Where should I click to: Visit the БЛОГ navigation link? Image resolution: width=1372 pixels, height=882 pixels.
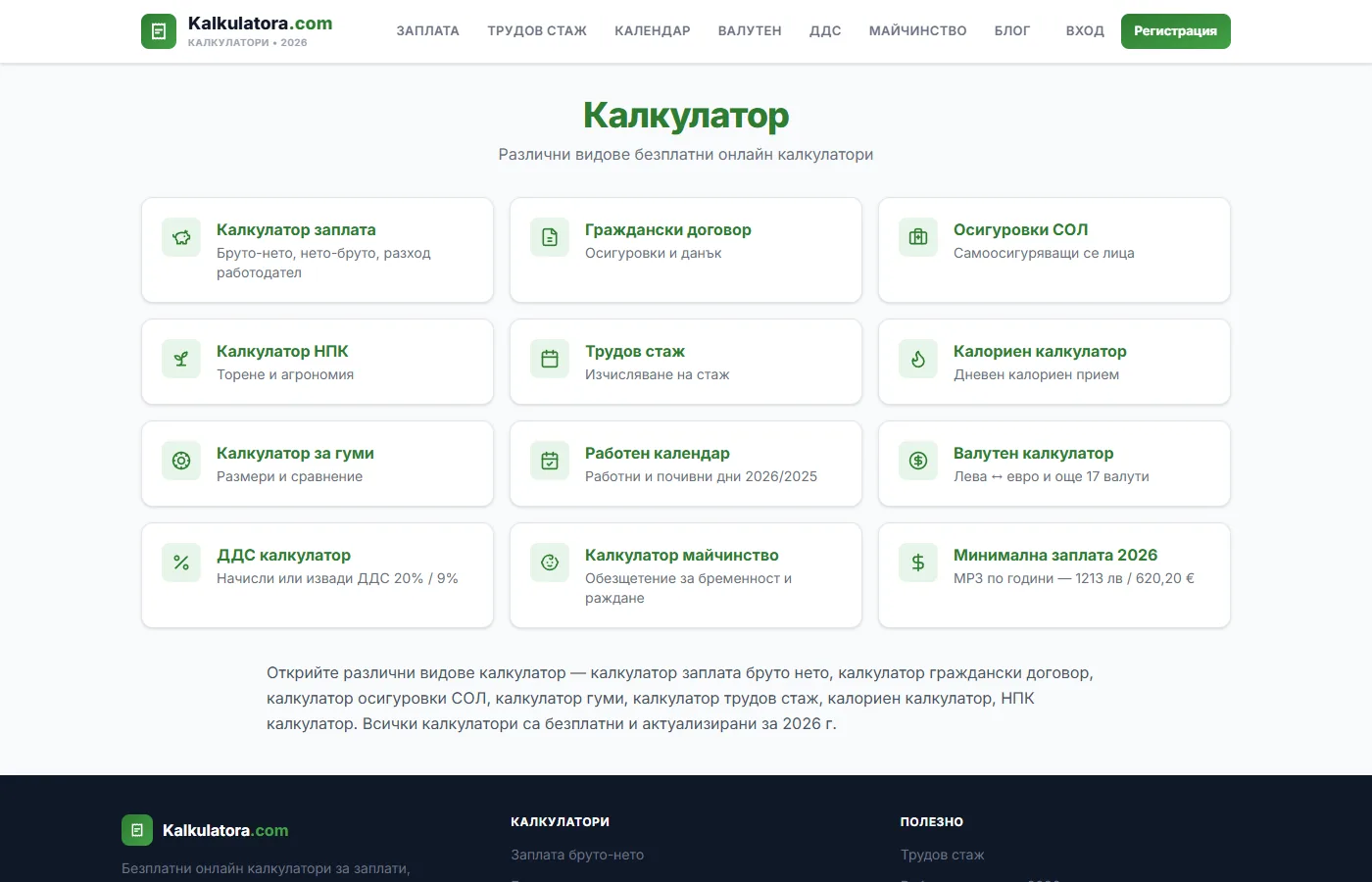coord(1012,31)
